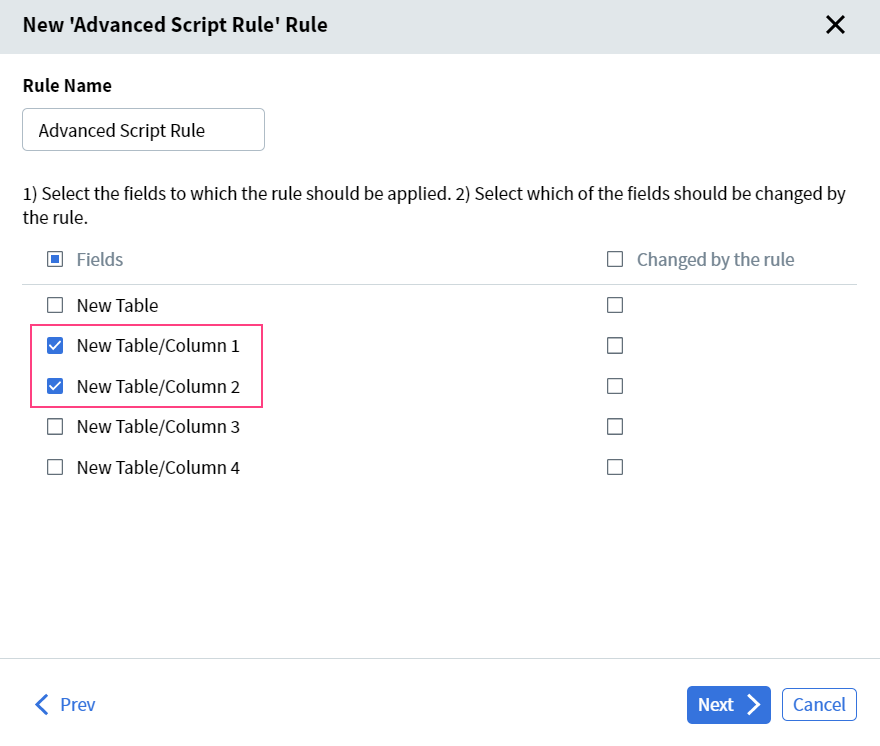Screen dimensions: 880x746
Task: Enable Changed by the rule for Column 1
Action: click(615, 345)
